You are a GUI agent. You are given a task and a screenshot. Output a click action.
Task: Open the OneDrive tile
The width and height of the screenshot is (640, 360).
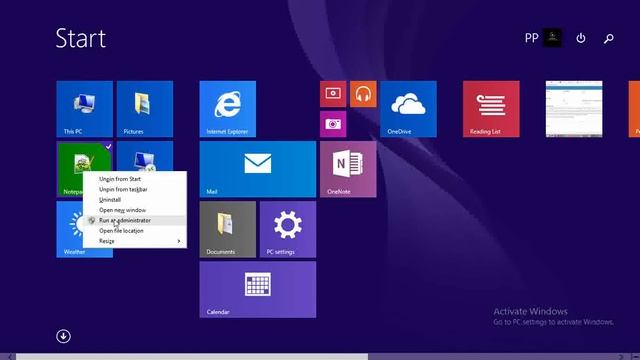[x=409, y=109]
